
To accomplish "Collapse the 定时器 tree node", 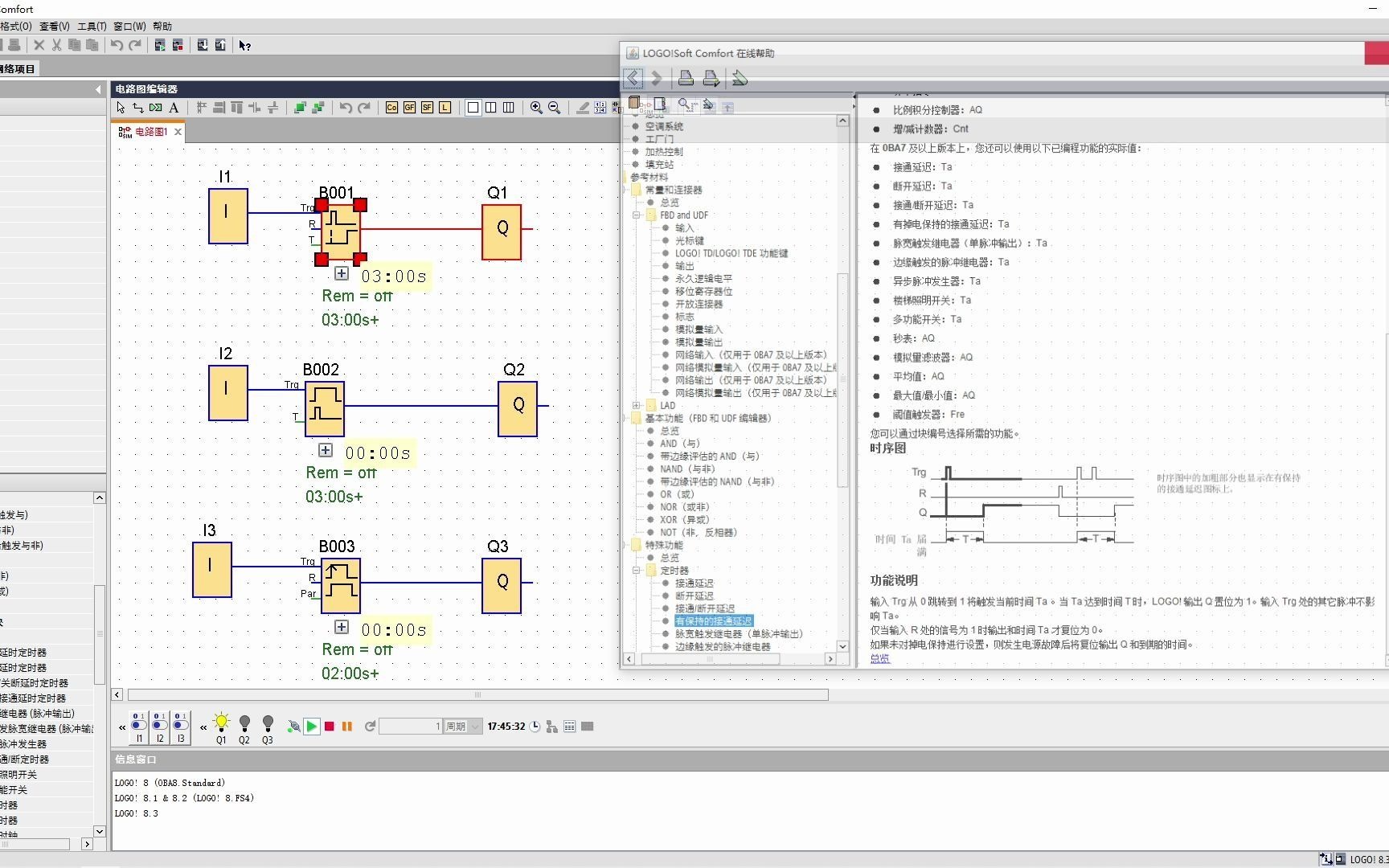I will [x=637, y=571].
